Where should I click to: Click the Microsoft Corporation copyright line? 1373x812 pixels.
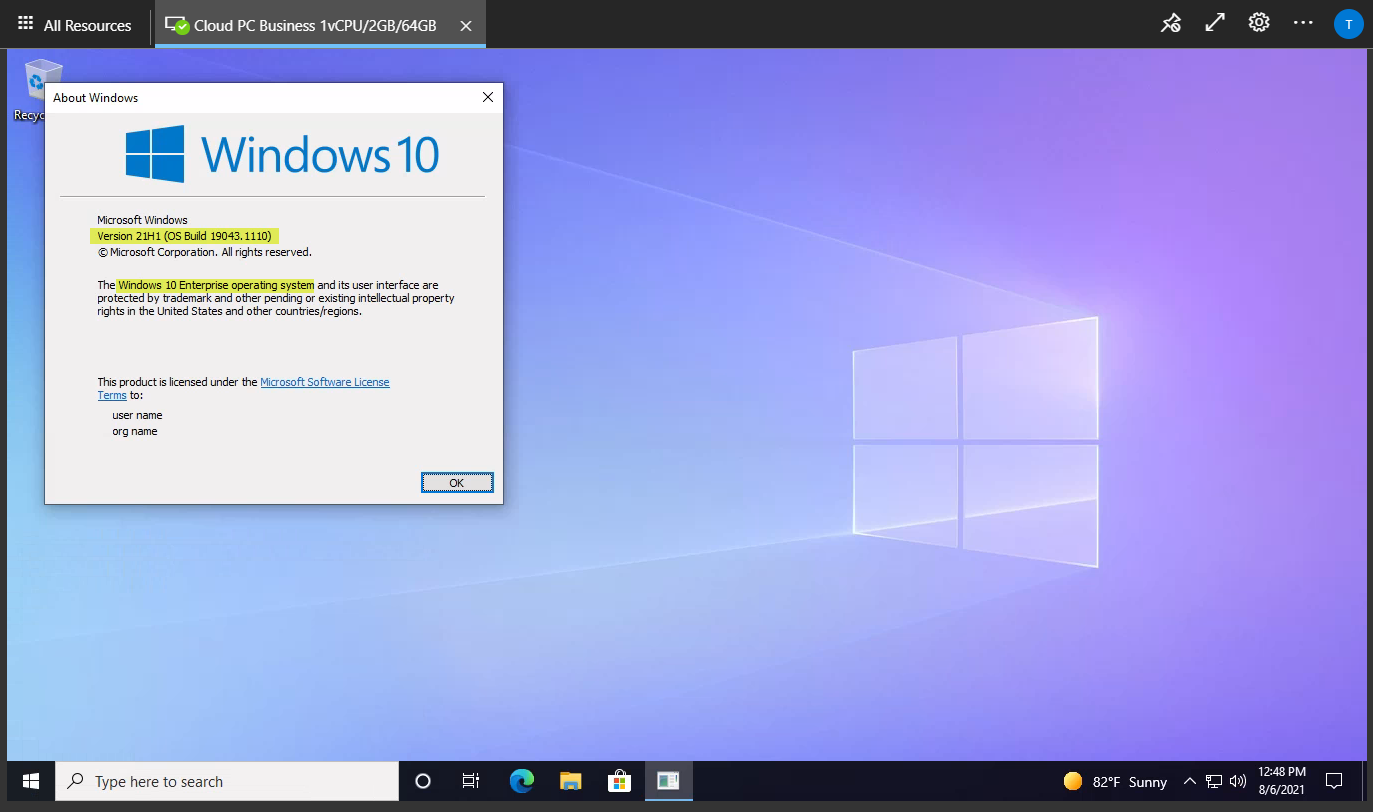(x=204, y=252)
